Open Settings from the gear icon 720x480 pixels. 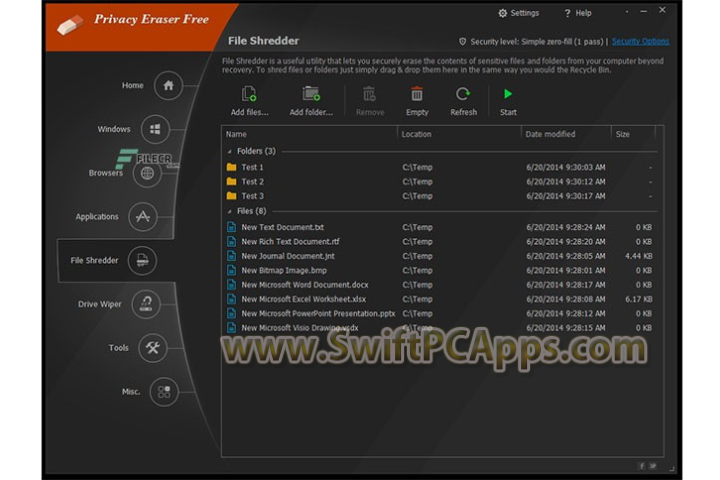(x=503, y=13)
